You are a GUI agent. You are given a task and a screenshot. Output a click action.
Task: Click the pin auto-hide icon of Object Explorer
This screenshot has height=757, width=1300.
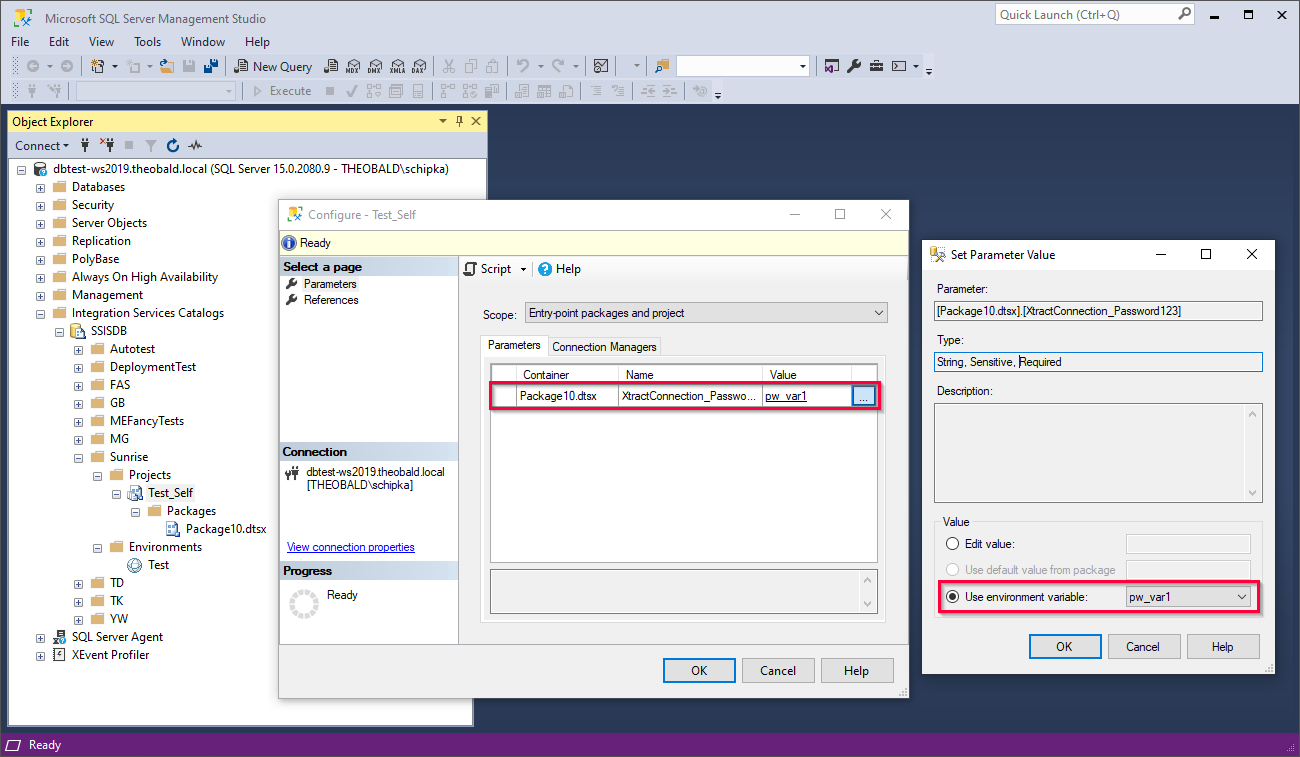point(460,121)
